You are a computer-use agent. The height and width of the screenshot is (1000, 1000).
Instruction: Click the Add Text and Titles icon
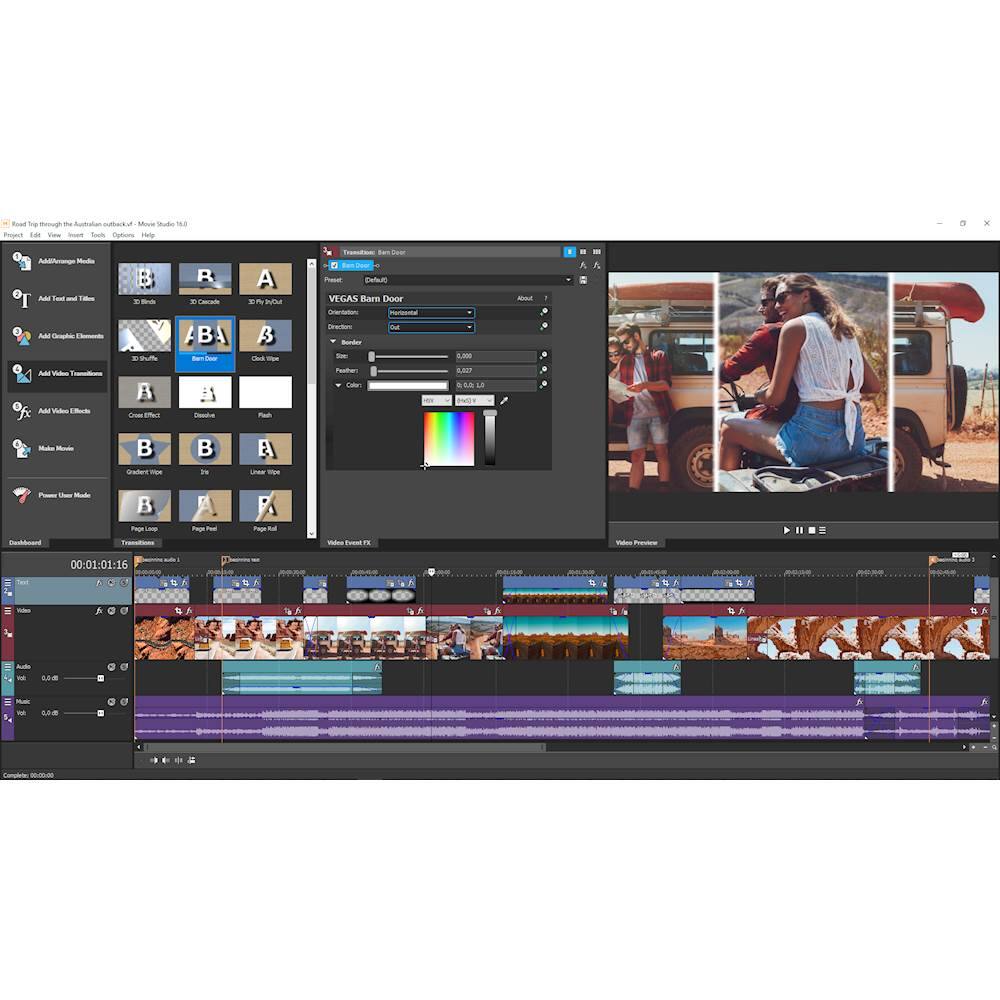click(22, 298)
